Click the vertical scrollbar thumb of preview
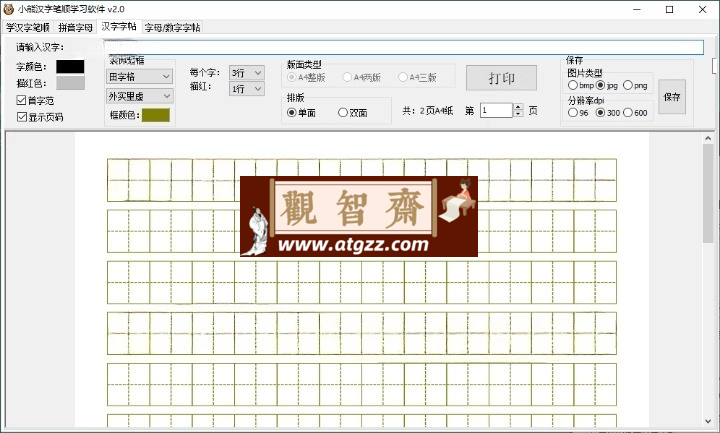The image size is (720, 433). (708, 193)
